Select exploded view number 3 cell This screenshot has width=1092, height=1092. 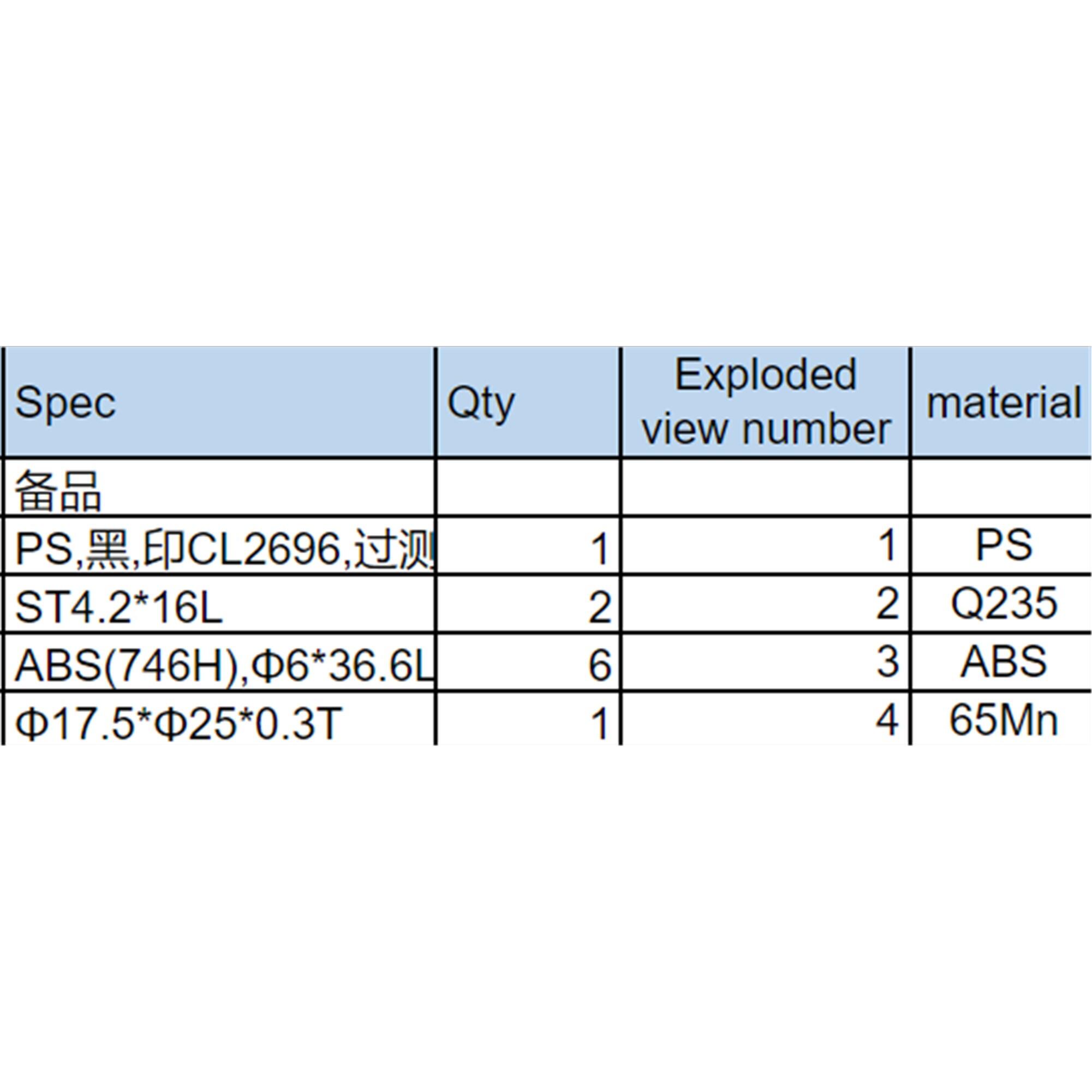coord(766,662)
